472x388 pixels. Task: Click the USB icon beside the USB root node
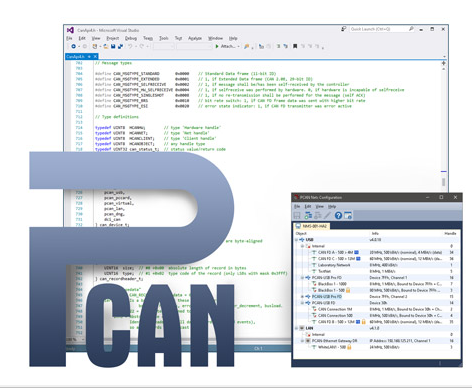(302, 240)
